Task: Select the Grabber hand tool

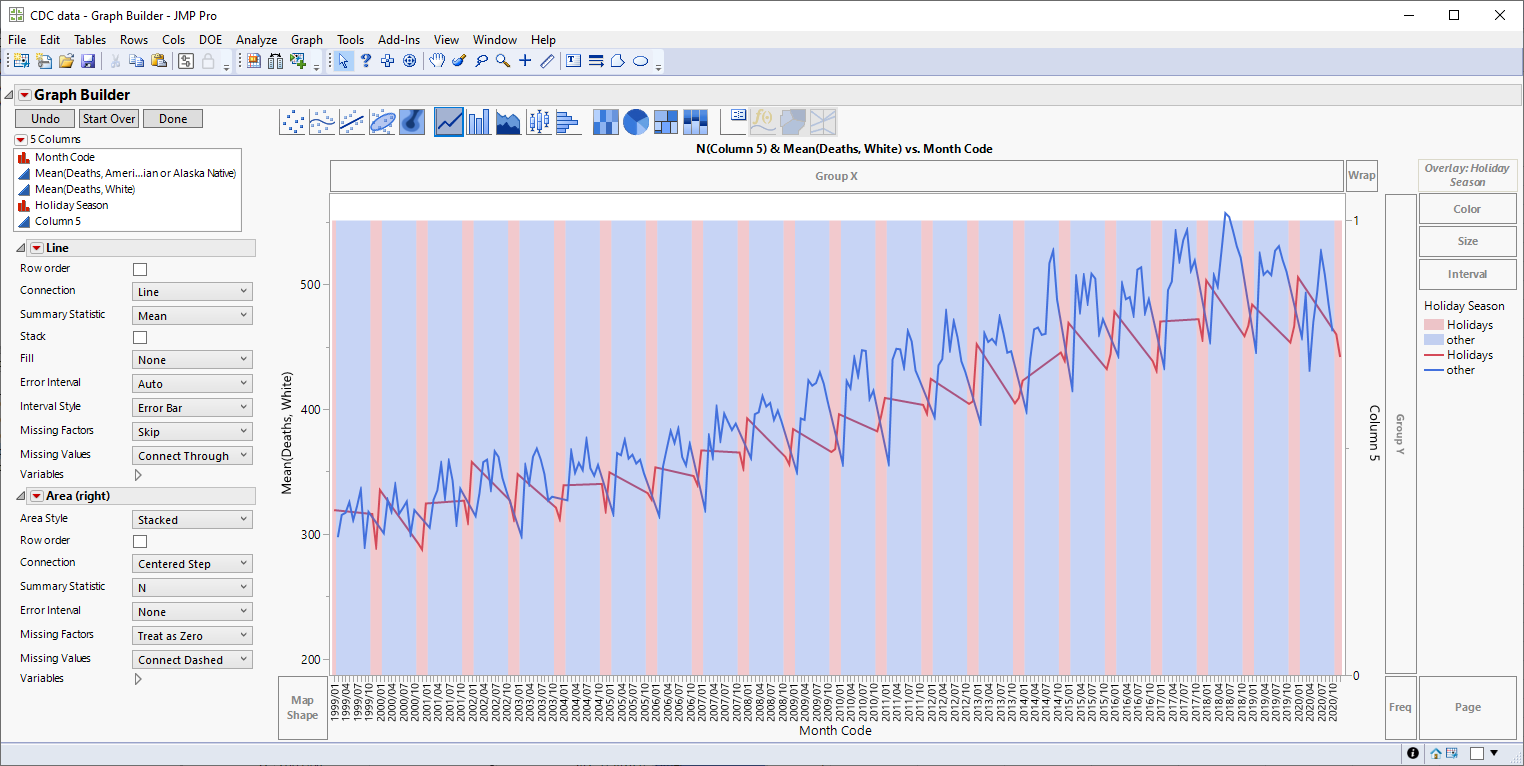Action: (437, 61)
